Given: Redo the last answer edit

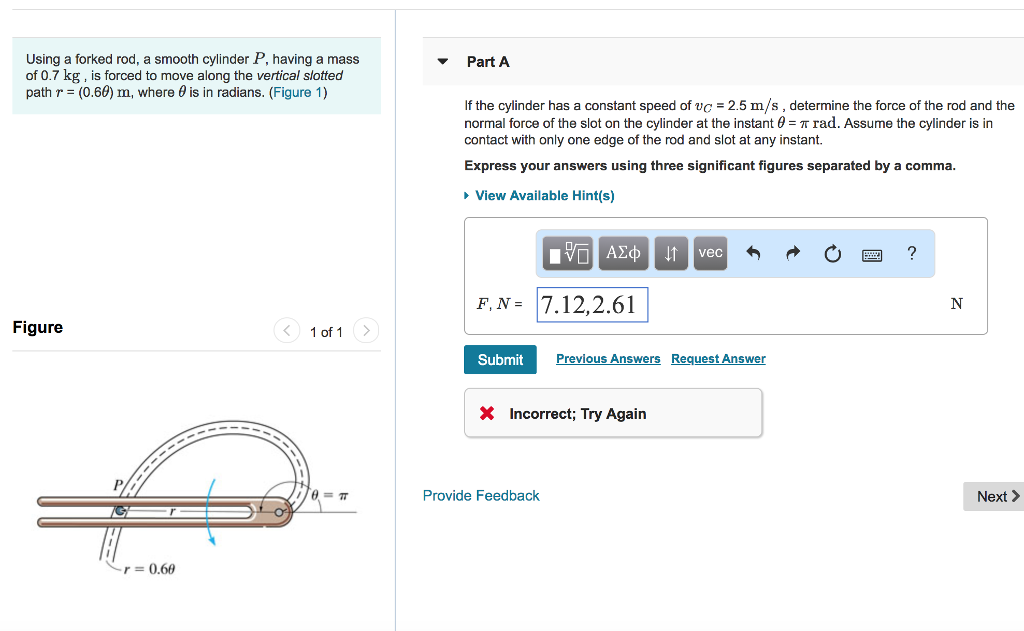Looking at the screenshot, I should [791, 253].
